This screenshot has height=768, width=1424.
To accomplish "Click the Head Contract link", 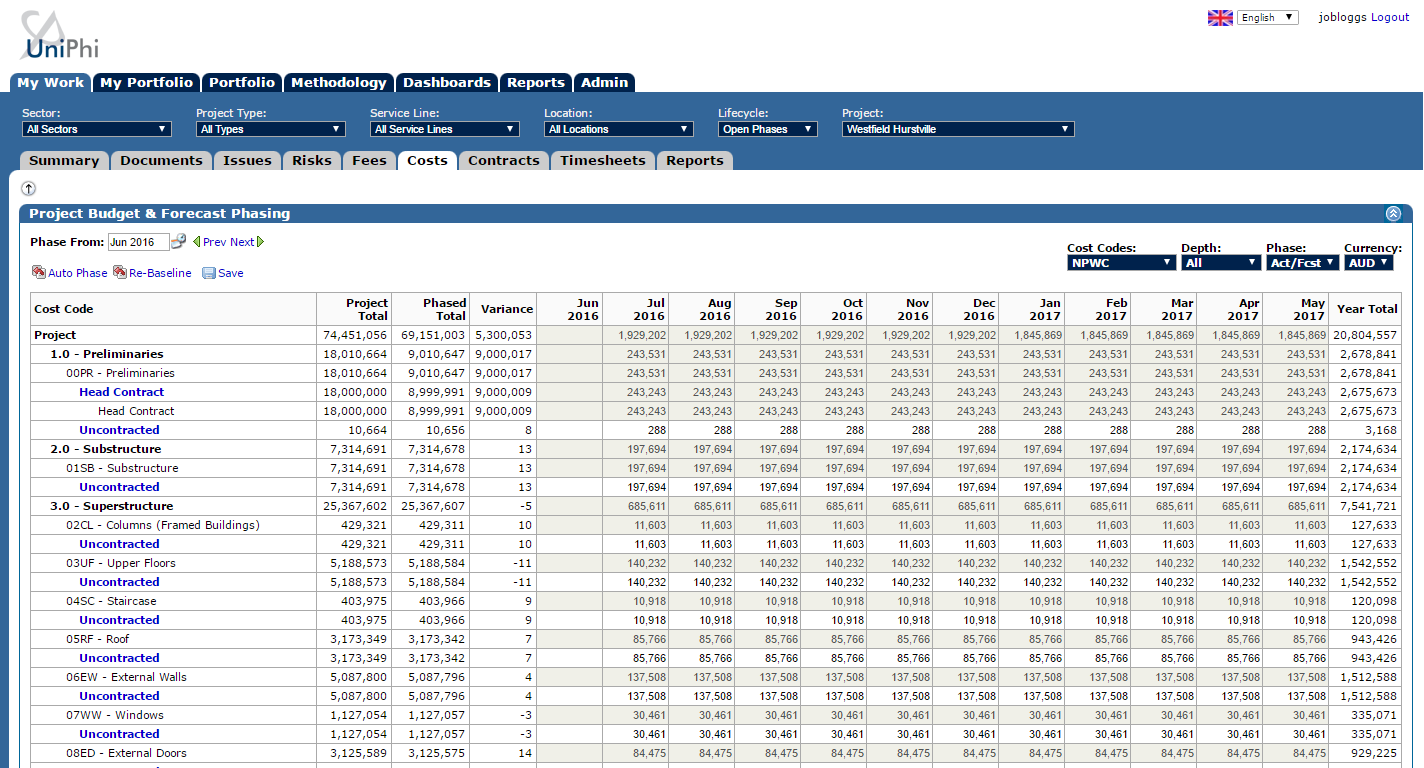I will pos(121,392).
